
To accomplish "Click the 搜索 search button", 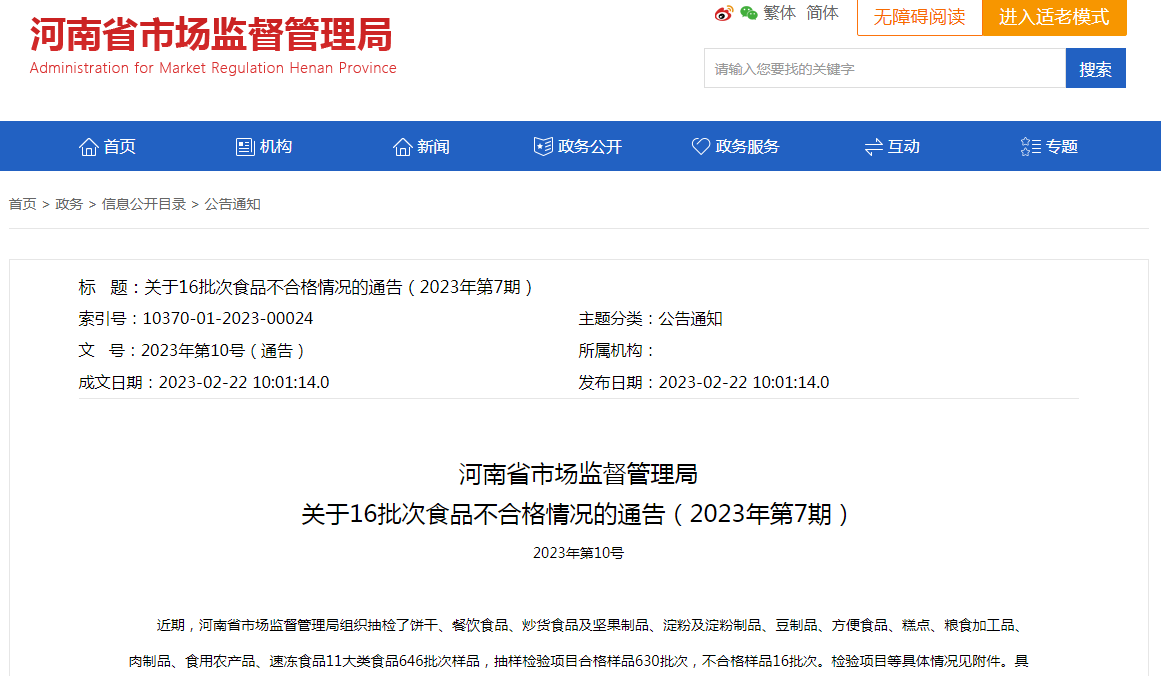I will click(x=1095, y=68).
